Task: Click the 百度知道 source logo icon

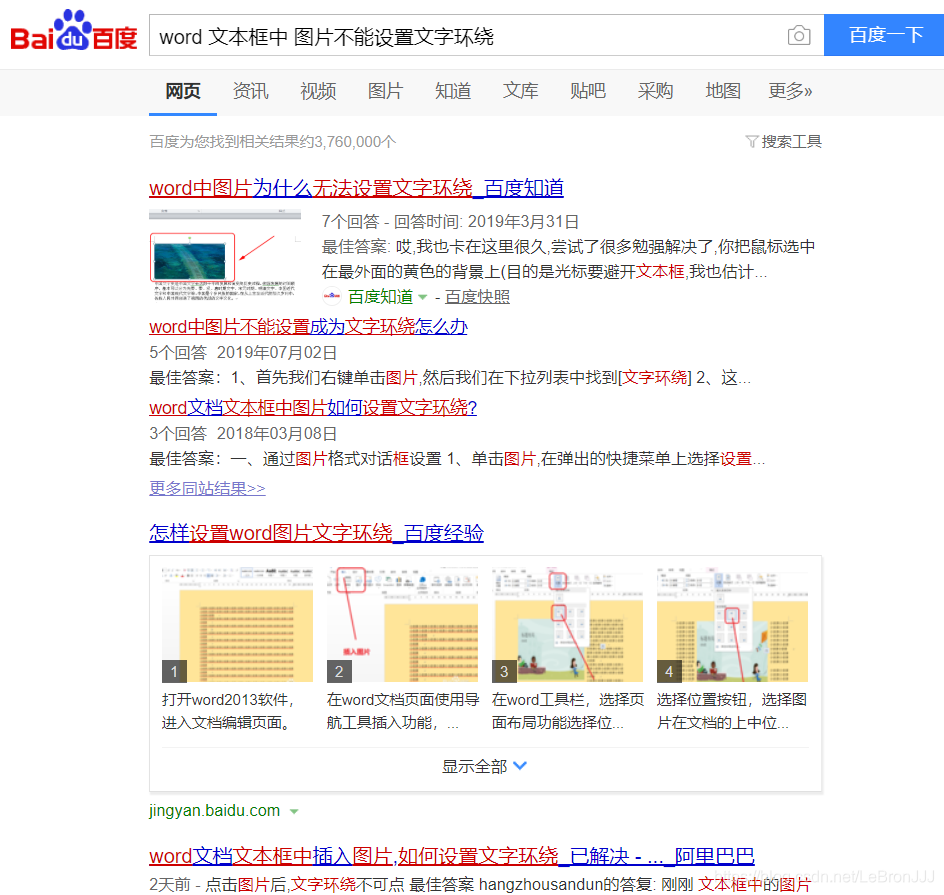Action: point(332,296)
